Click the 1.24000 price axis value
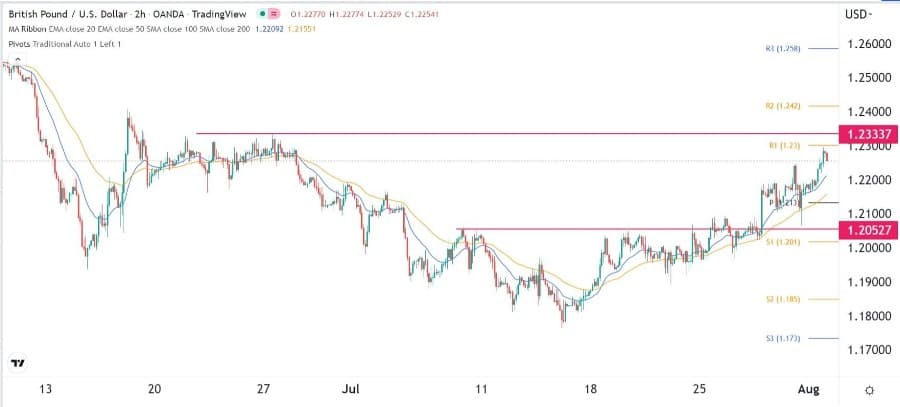This screenshot has width=900, height=407. point(868,111)
